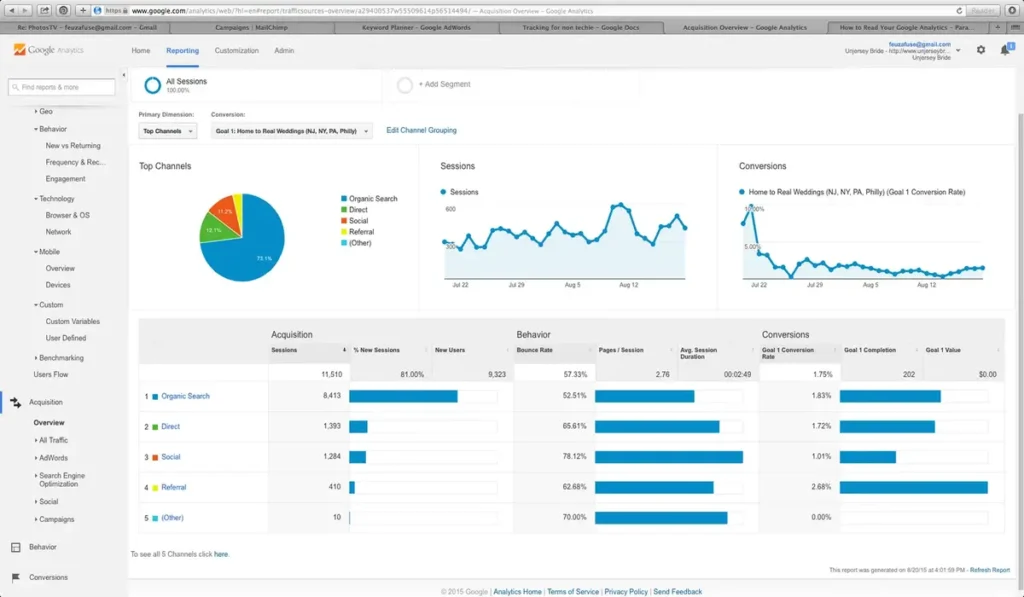
Task: Click the notifications bell icon
Action: [1005, 50]
